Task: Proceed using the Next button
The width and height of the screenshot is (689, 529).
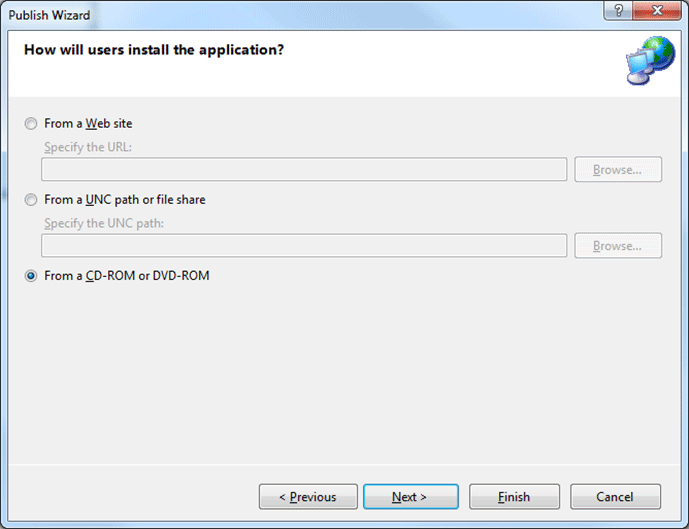Action: 410,497
